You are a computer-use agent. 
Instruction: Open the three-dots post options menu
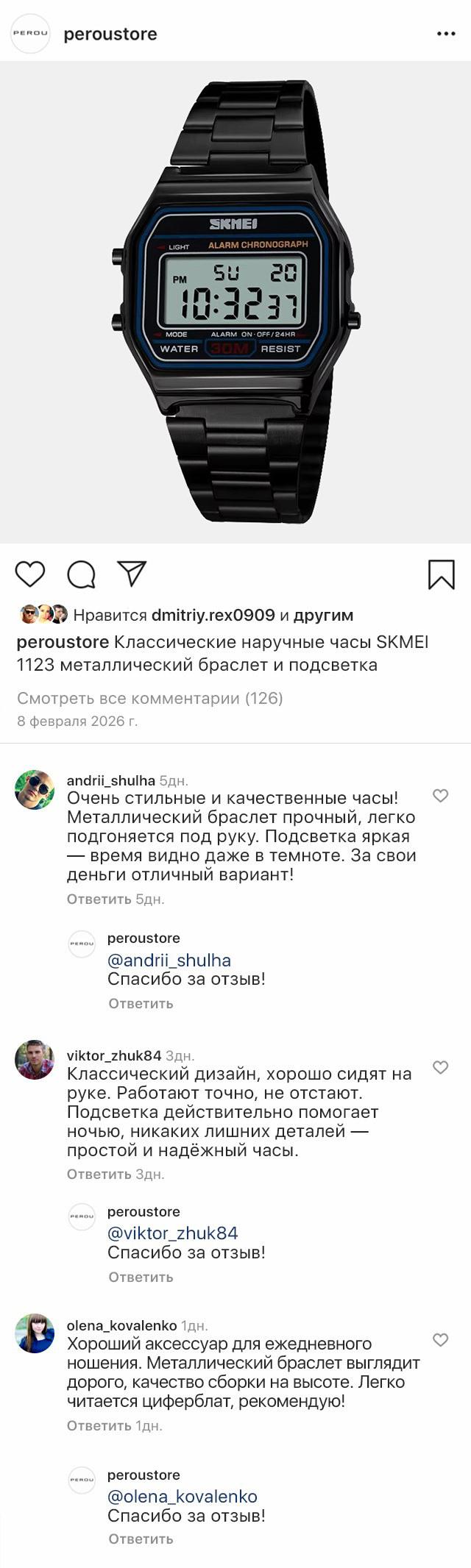pyautogui.click(x=446, y=34)
